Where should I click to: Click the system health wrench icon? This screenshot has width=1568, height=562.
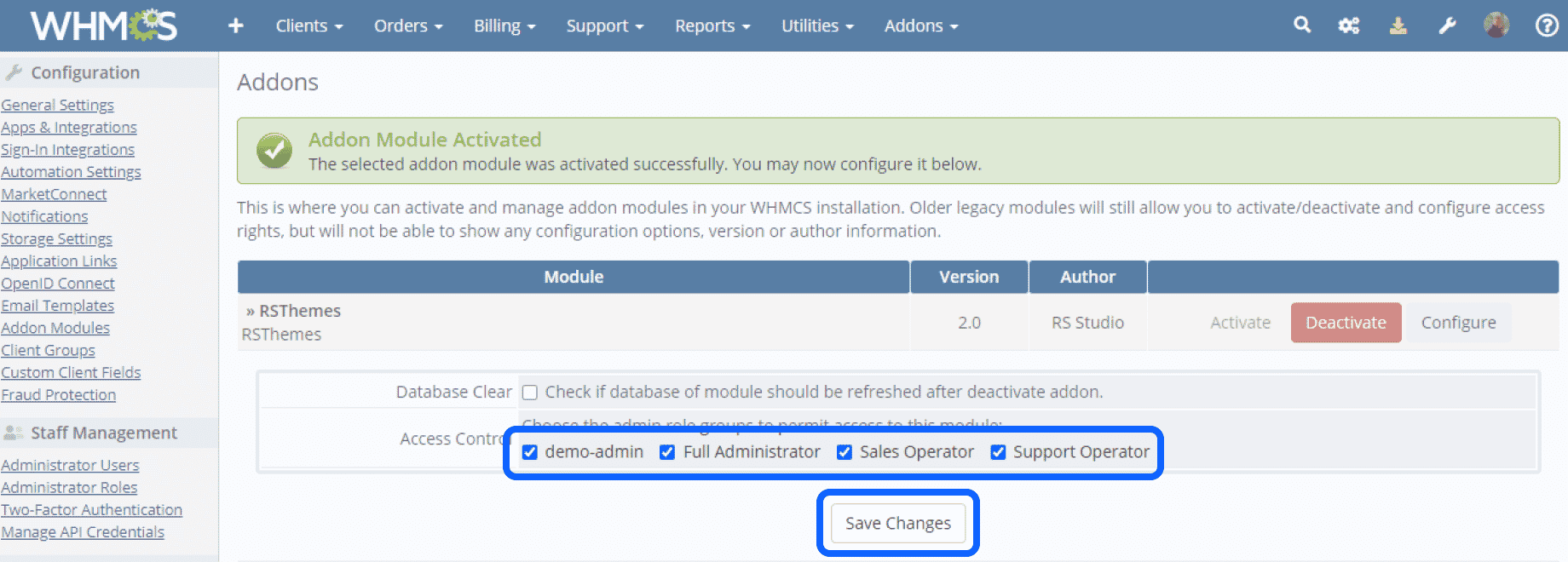(x=1447, y=26)
